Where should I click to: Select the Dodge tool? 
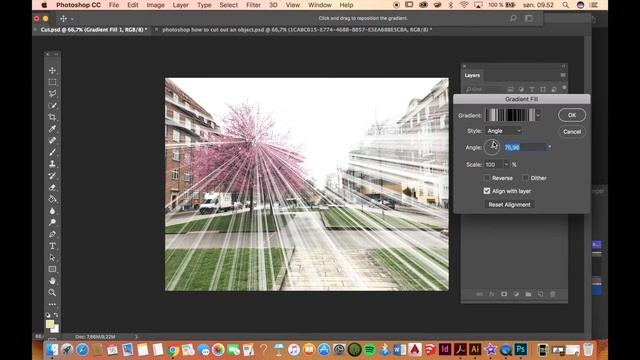(52, 222)
